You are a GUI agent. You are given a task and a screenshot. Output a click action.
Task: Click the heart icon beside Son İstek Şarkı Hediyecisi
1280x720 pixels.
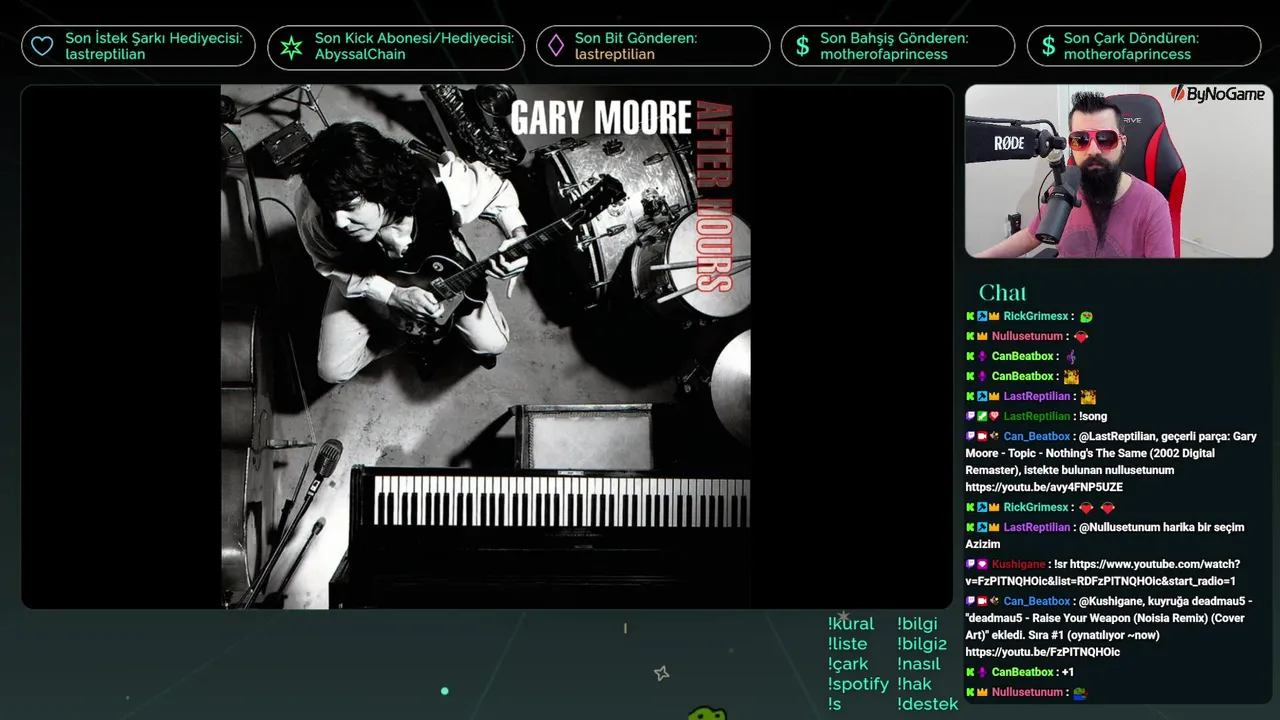coord(42,46)
